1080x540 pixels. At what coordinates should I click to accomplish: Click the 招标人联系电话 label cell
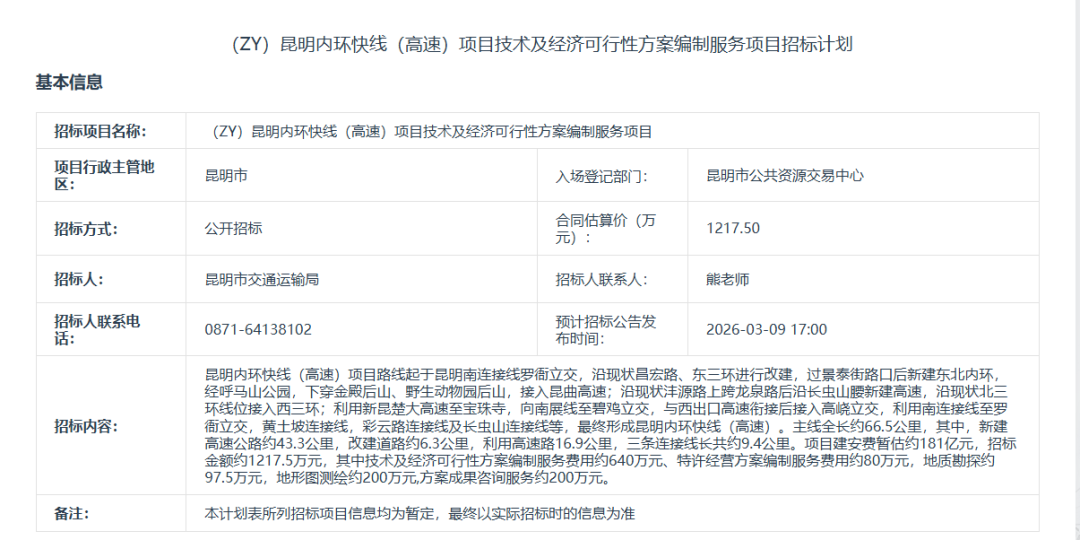point(96,329)
